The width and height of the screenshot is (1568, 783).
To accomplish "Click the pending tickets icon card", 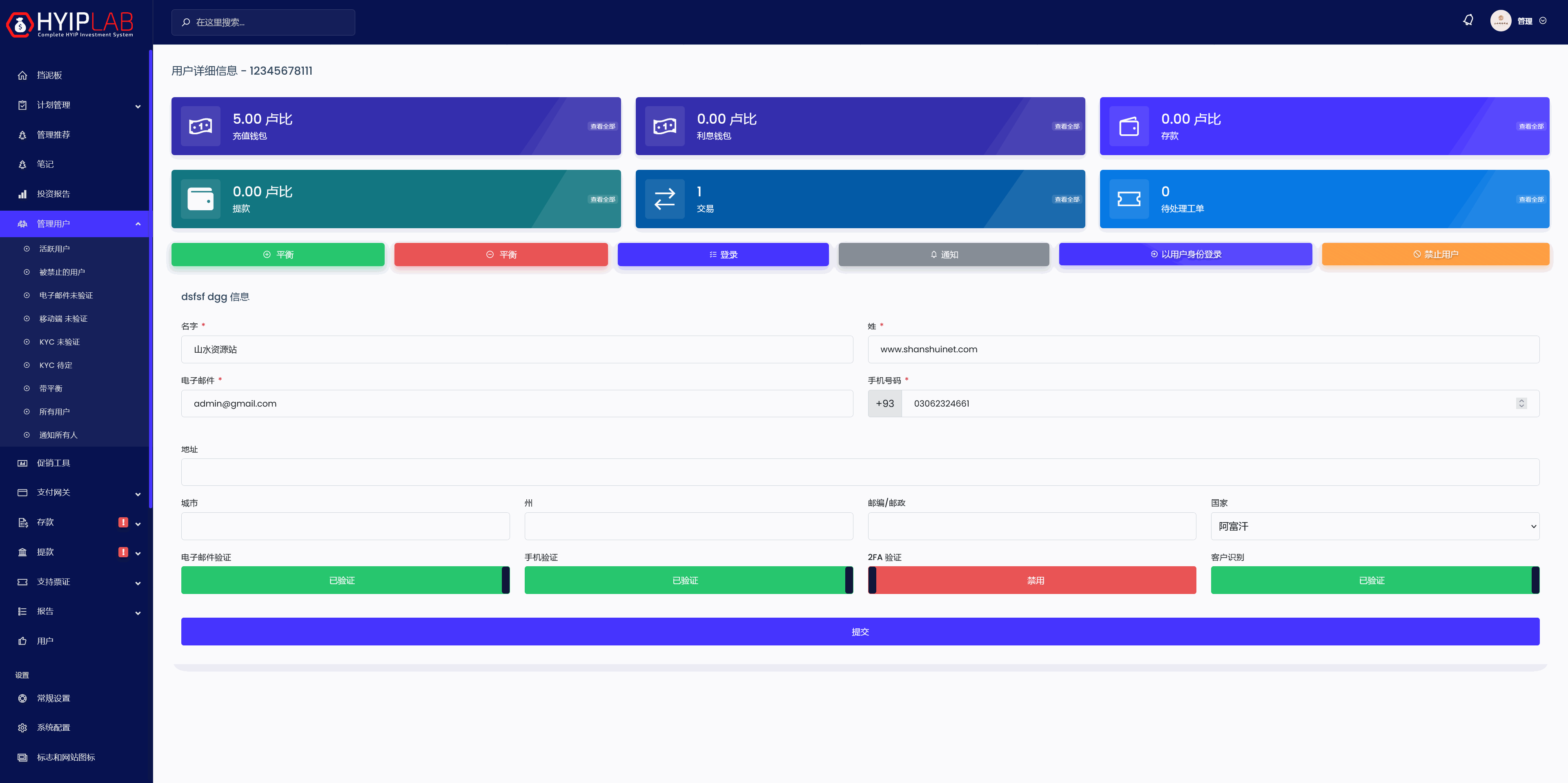I will (1129, 199).
